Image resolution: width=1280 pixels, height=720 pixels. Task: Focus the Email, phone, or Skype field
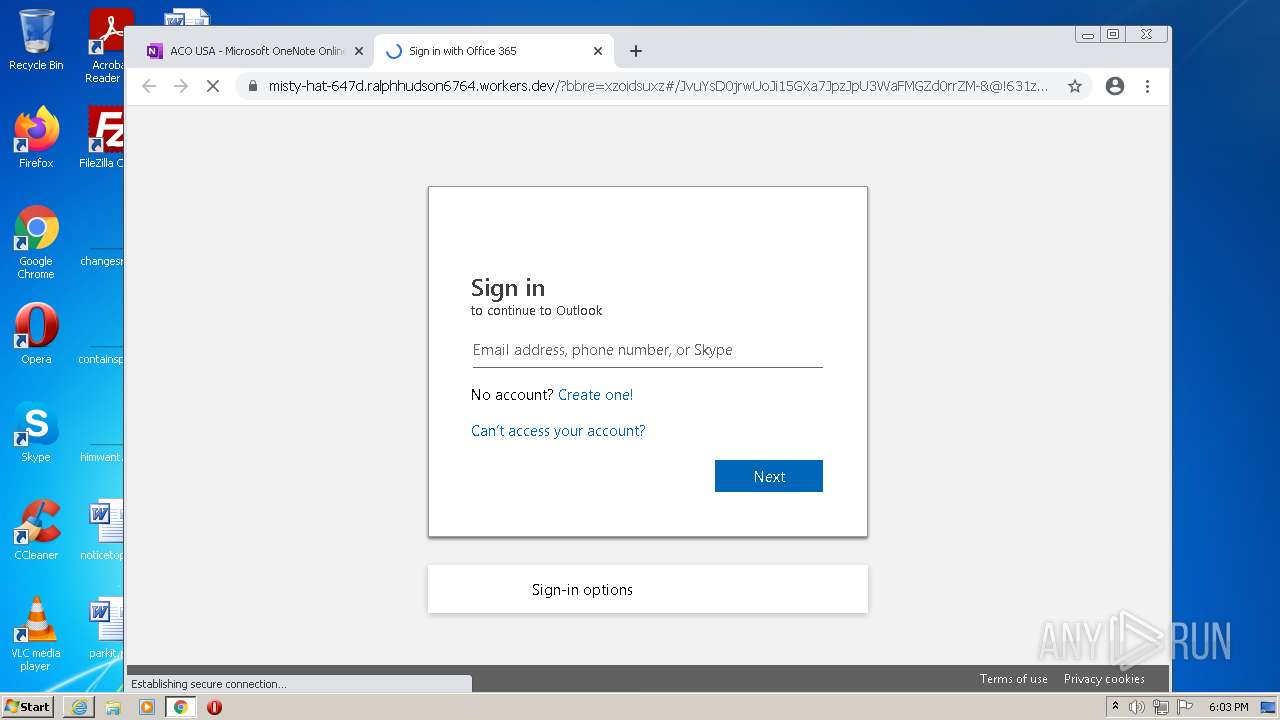pyautogui.click(x=647, y=350)
